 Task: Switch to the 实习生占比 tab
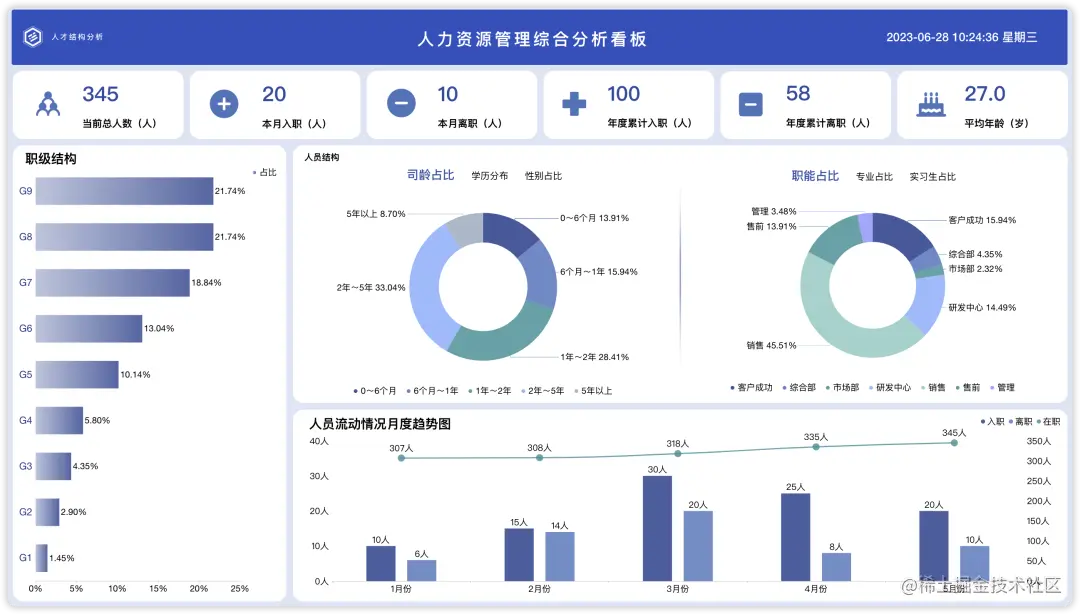(932, 176)
